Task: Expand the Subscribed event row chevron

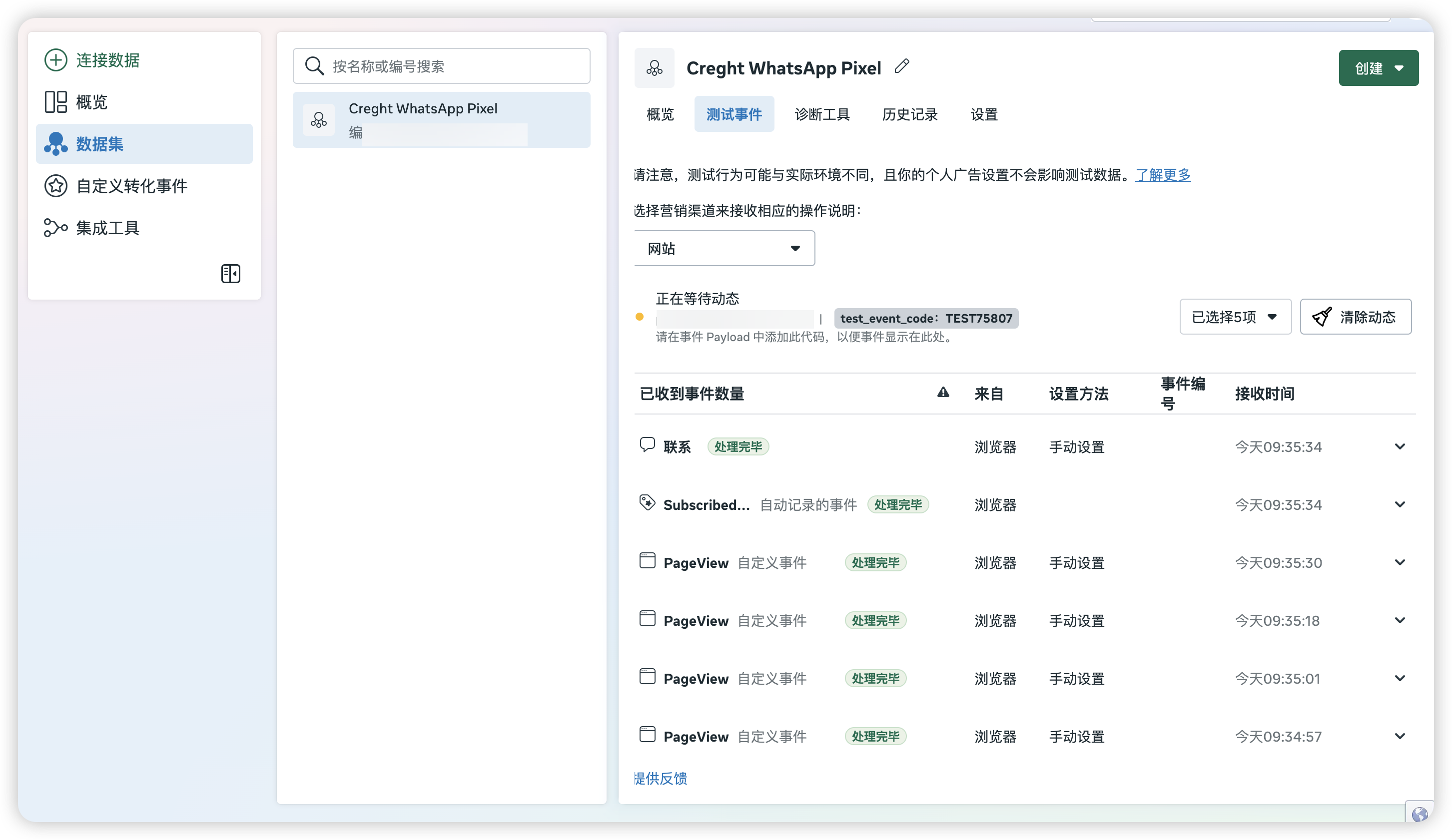Action: pos(1400,505)
